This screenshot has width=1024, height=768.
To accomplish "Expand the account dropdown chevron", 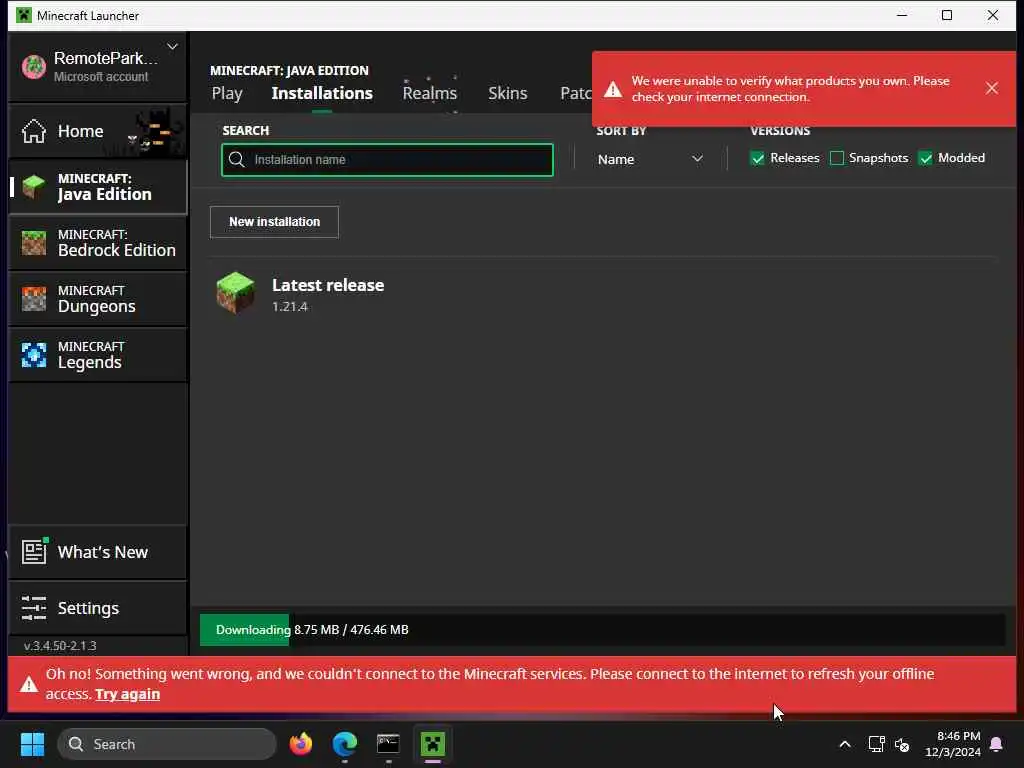I will [172, 46].
